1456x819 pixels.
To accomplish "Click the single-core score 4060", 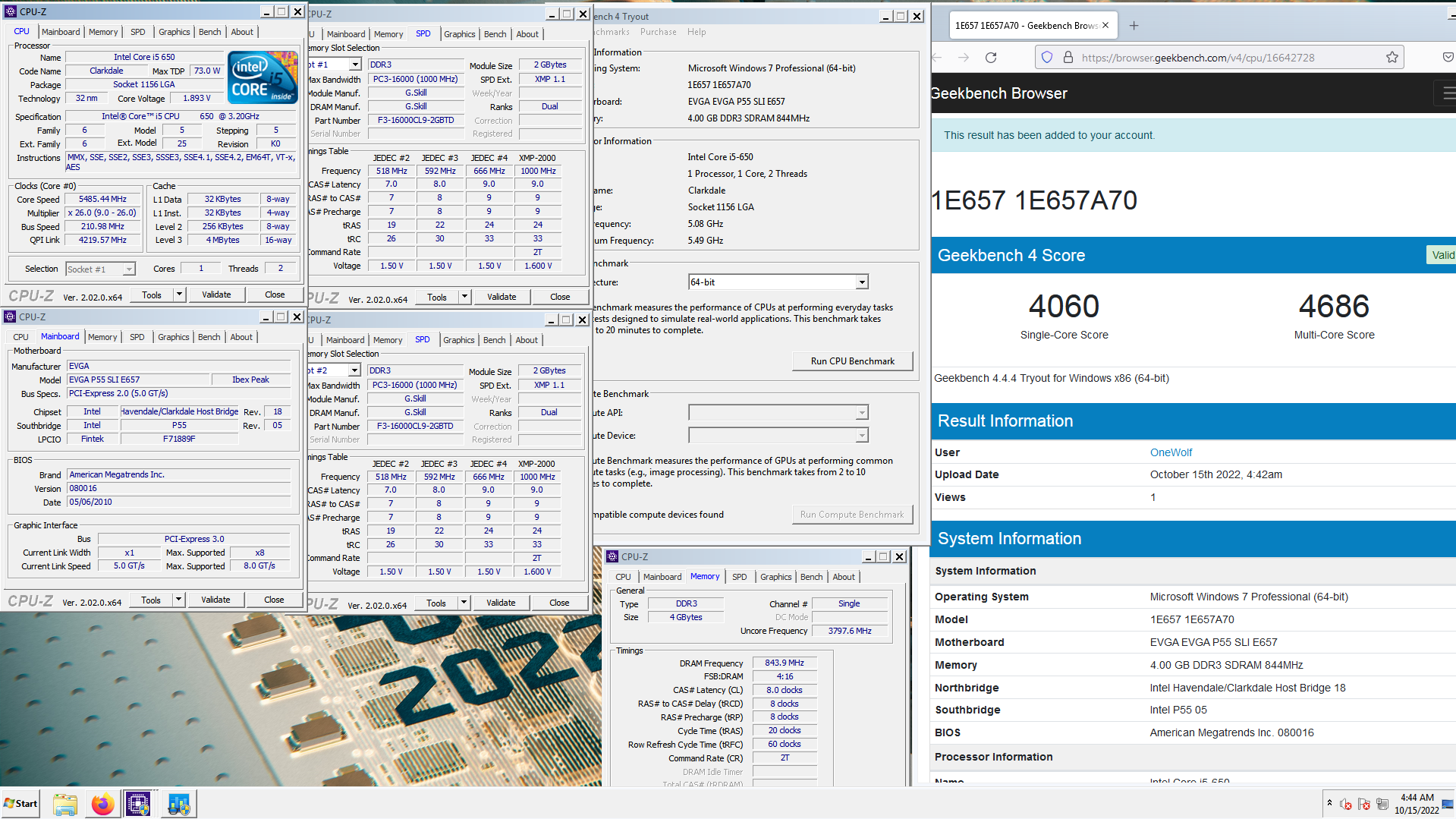I will [x=1064, y=307].
